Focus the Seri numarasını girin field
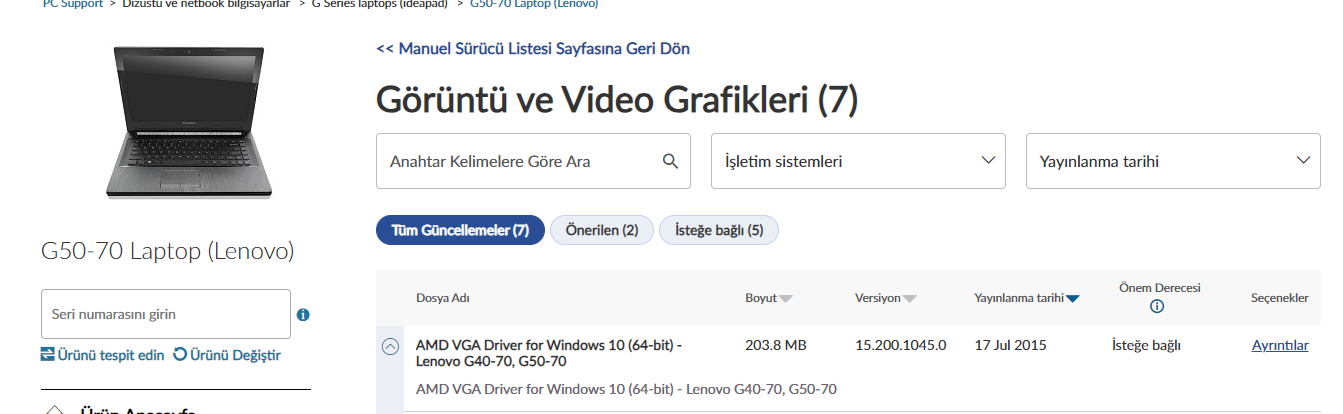Image resolution: width=1343 pixels, height=414 pixels. (x=166, y=314)
